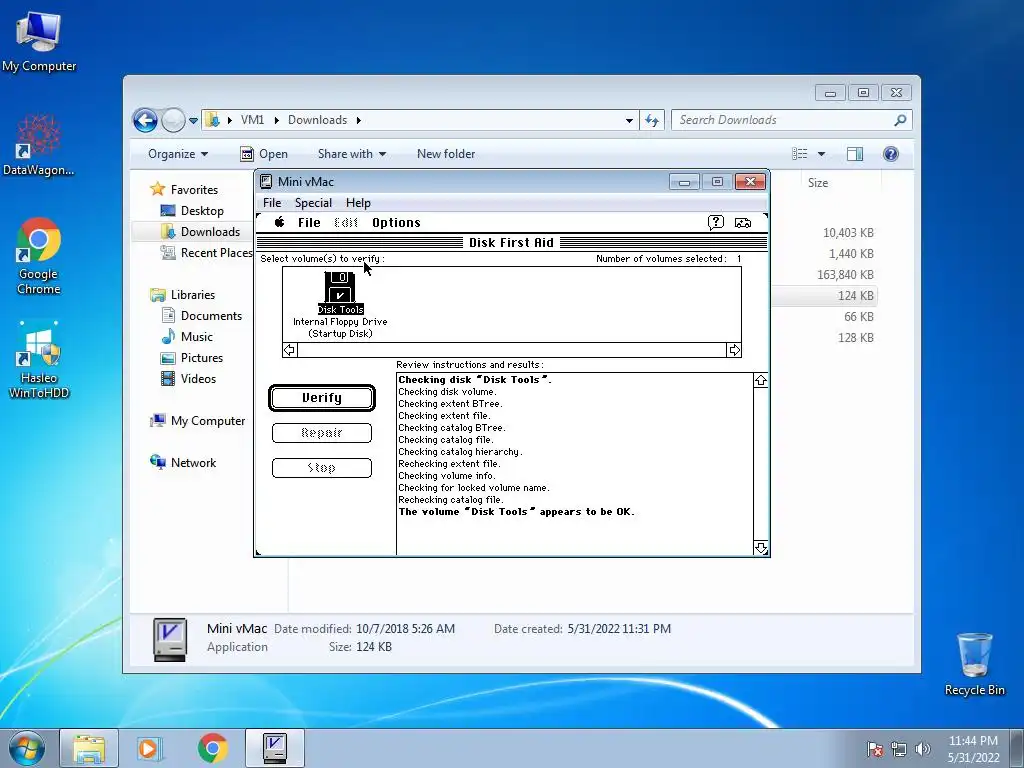Click the Recycle Bin desktop icon

click(x=974, y=664)
